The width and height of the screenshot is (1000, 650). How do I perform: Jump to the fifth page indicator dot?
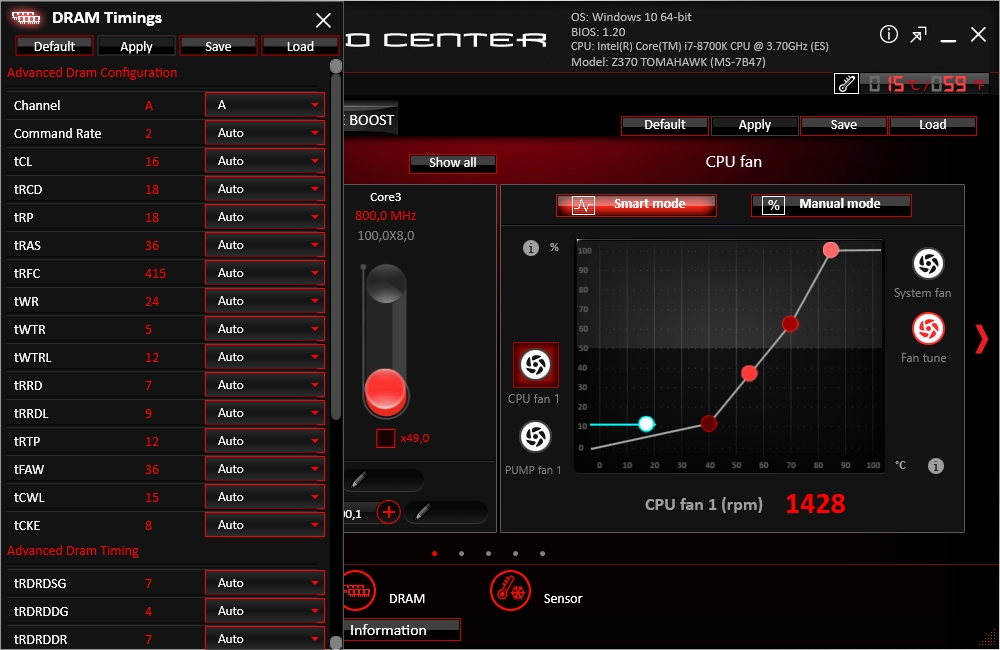coord(542,554)
